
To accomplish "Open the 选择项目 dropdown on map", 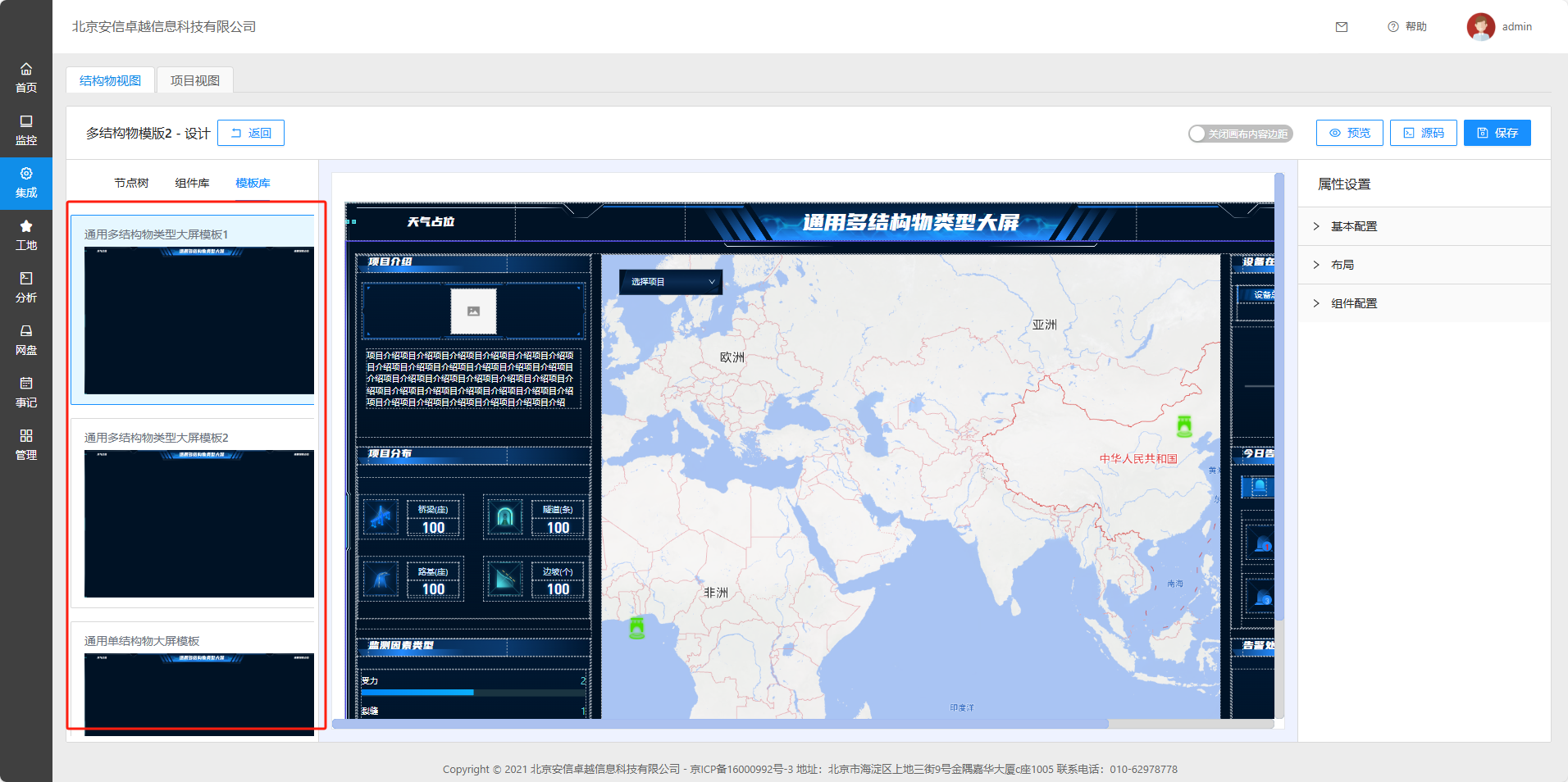I will (671, 282).
